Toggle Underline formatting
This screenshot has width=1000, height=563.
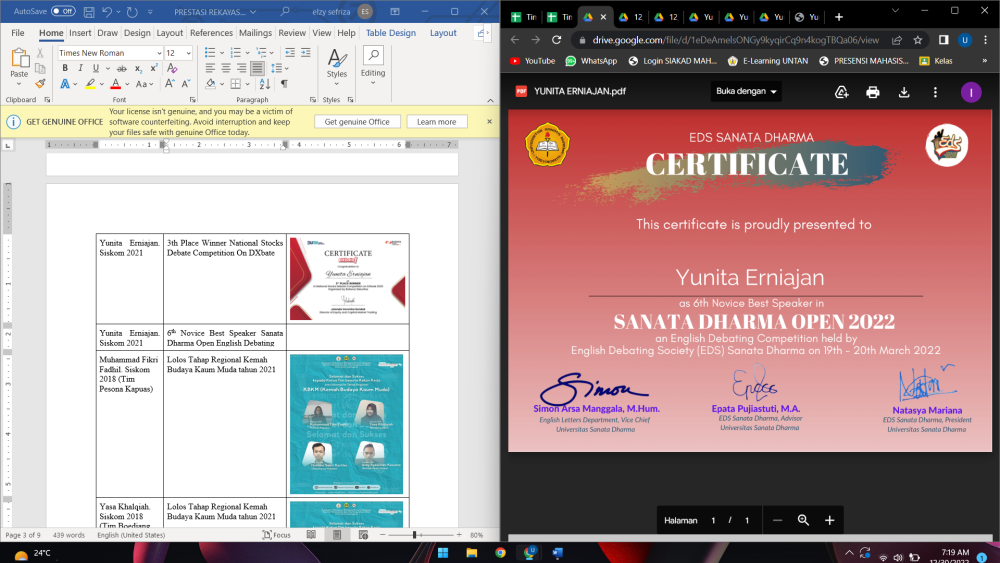tap(96, 68)
